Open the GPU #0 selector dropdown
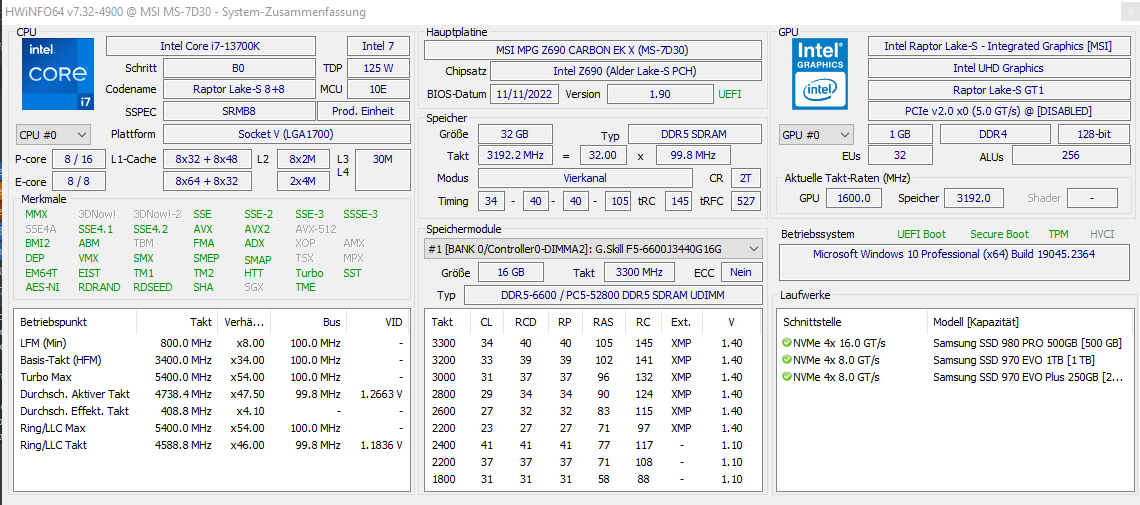Image resolution: width=1140 pixels, height=505 pixels. coord(816,134)
